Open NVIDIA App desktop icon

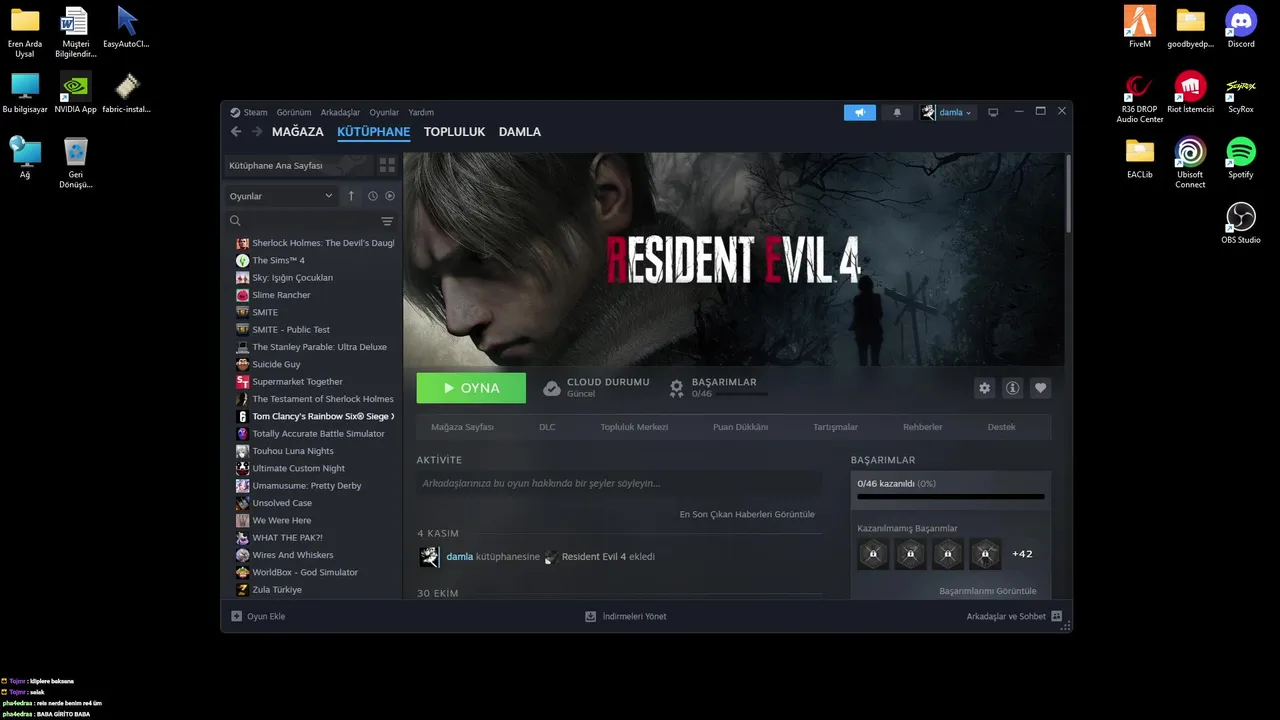(x=75, y=92)
